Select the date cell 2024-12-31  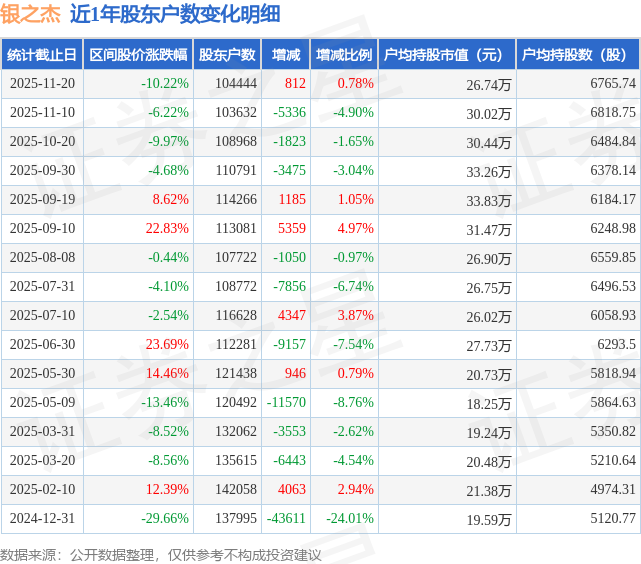[43, 519]
